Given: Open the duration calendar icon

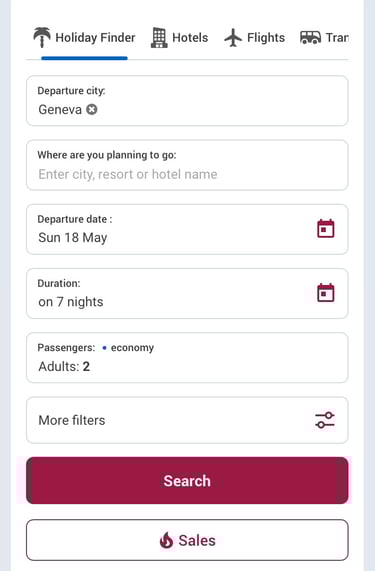Looking at the screenshot, I should coord(325,293).
